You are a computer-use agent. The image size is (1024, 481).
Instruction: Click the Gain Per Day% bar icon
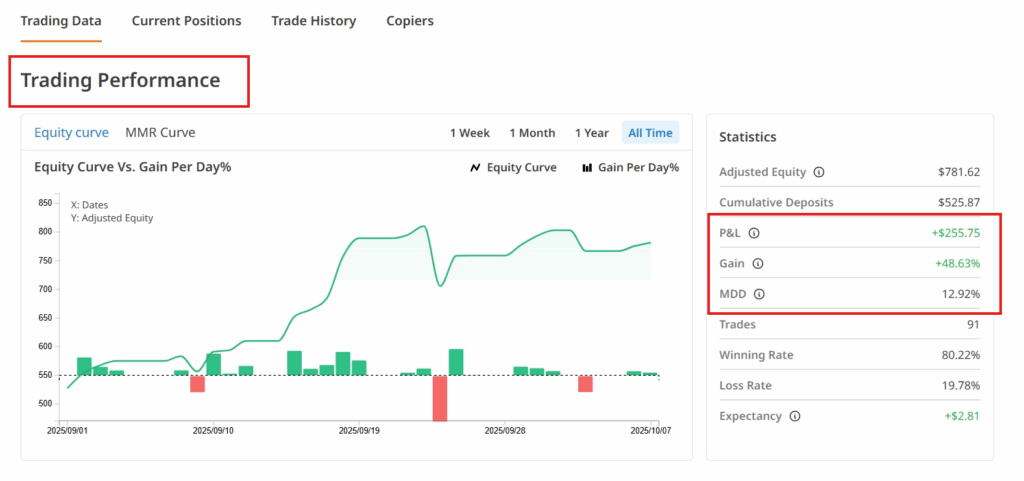(x=587, y=168)
